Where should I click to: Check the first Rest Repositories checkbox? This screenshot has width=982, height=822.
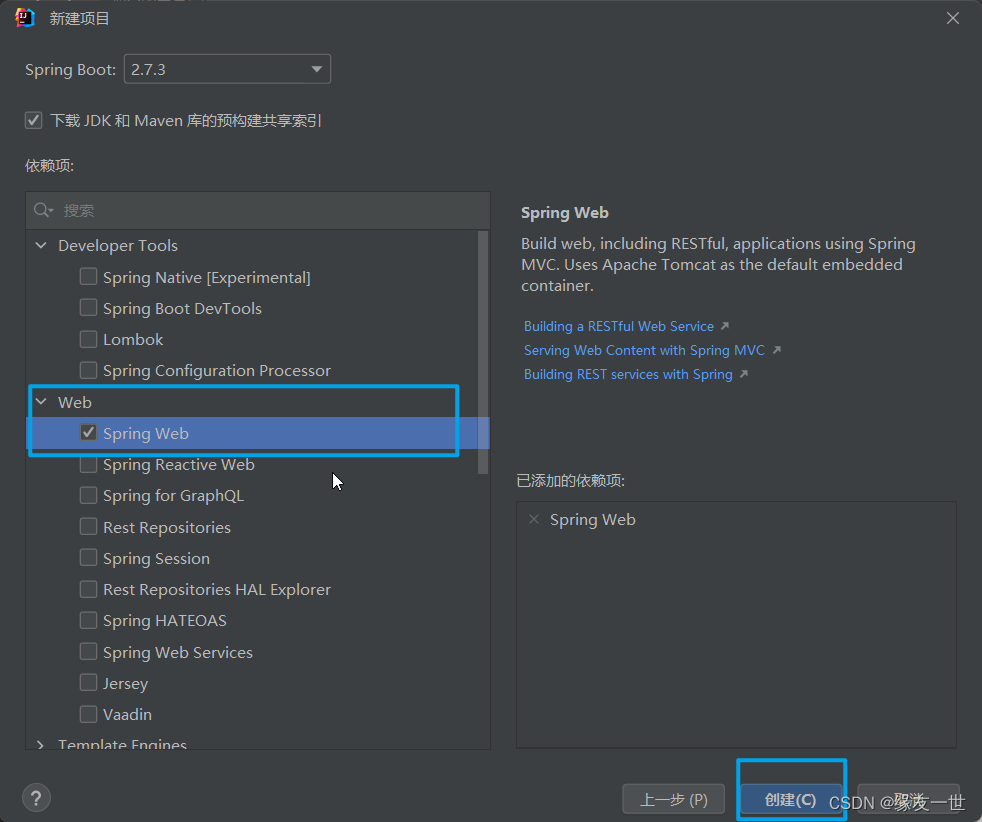click(x=88, y=527)
